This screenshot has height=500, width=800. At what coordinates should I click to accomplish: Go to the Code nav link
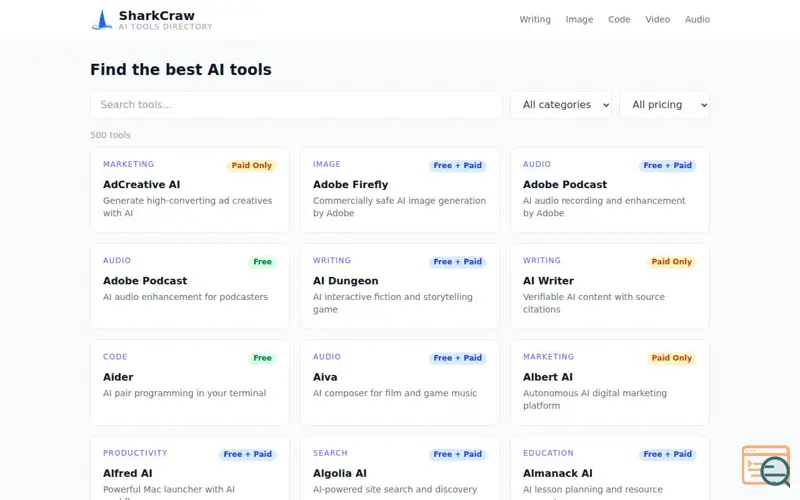[619, 19]
